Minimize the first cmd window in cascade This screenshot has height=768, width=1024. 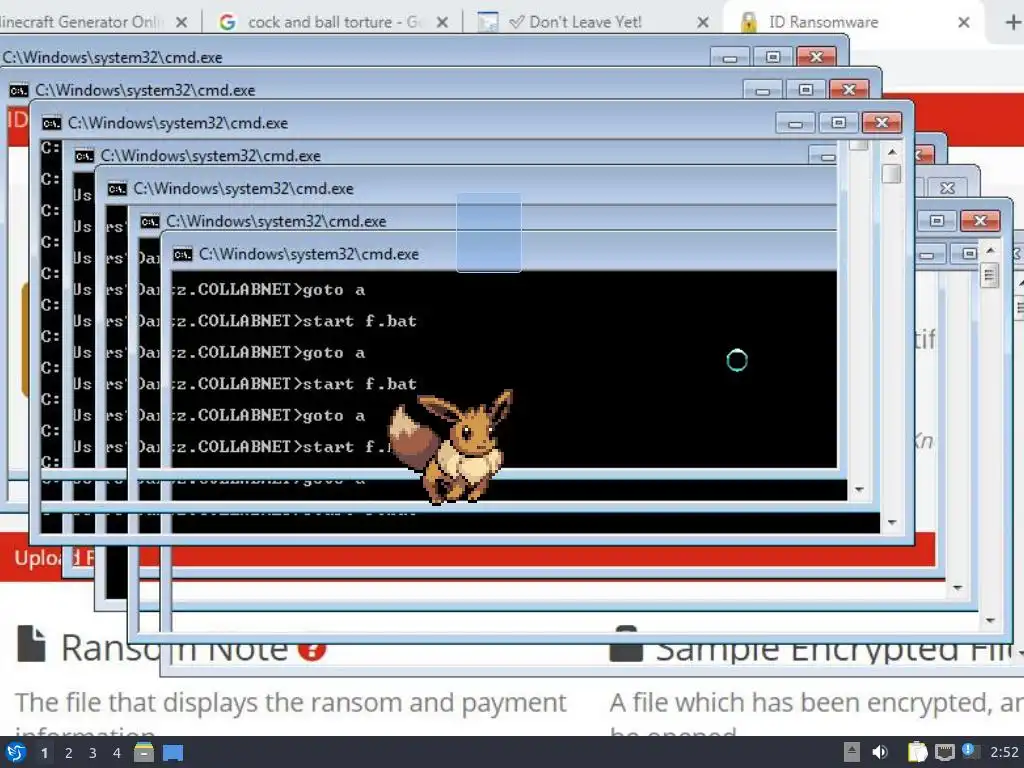pyautogui.click(x=730, y=57)
